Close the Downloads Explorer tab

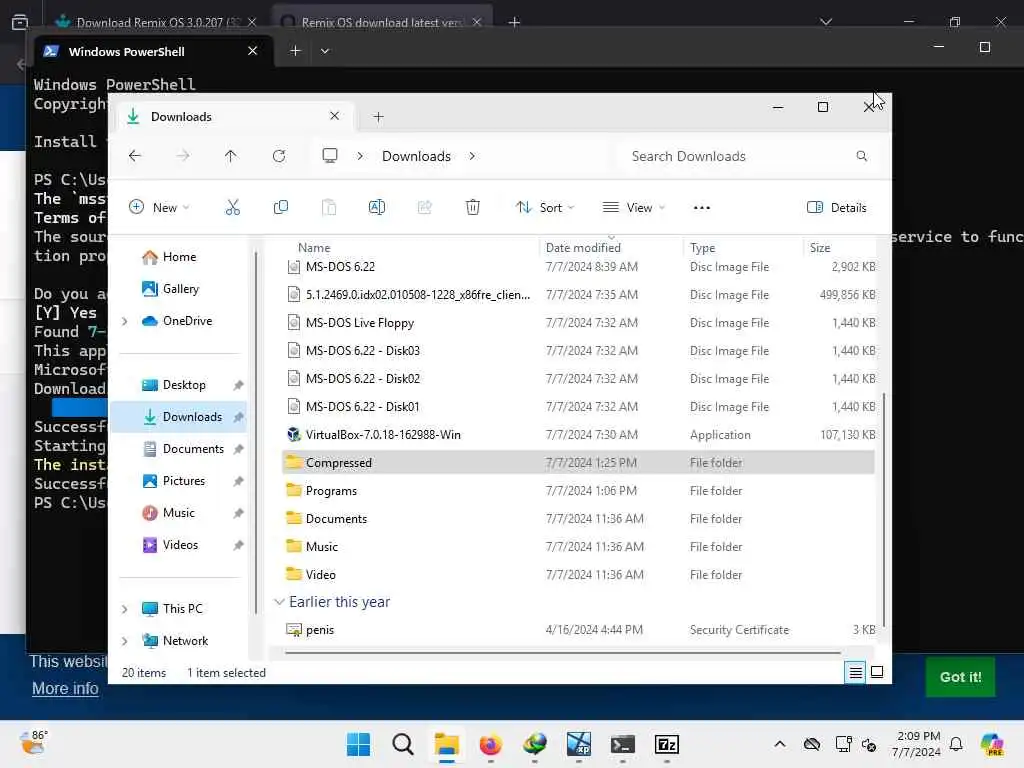pyautogui.click(x=334, y=116)
